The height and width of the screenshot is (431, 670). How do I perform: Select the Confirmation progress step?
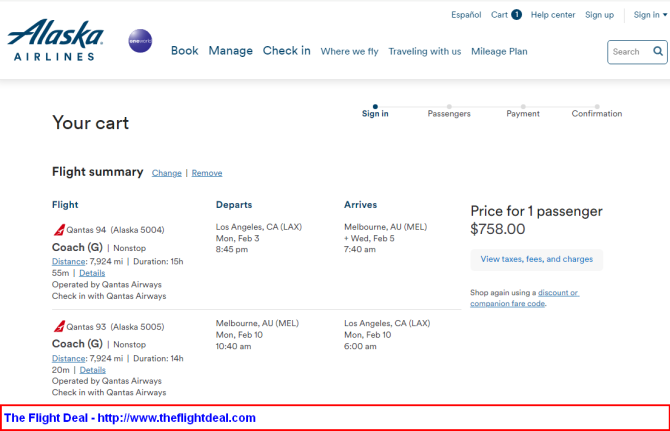tap(597, 111)
